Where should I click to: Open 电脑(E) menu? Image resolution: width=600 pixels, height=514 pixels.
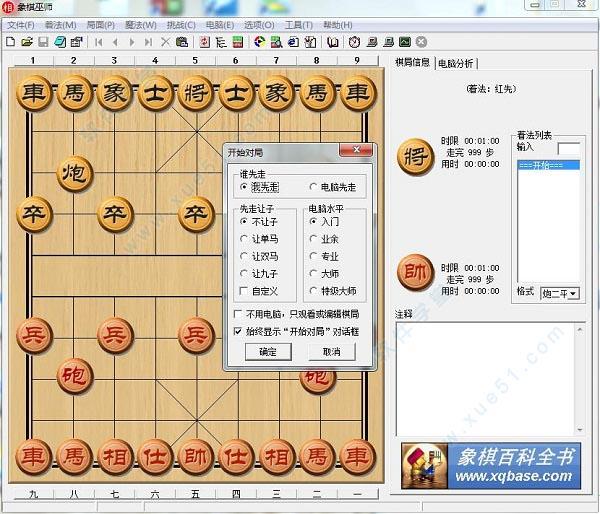coord(220,25)
